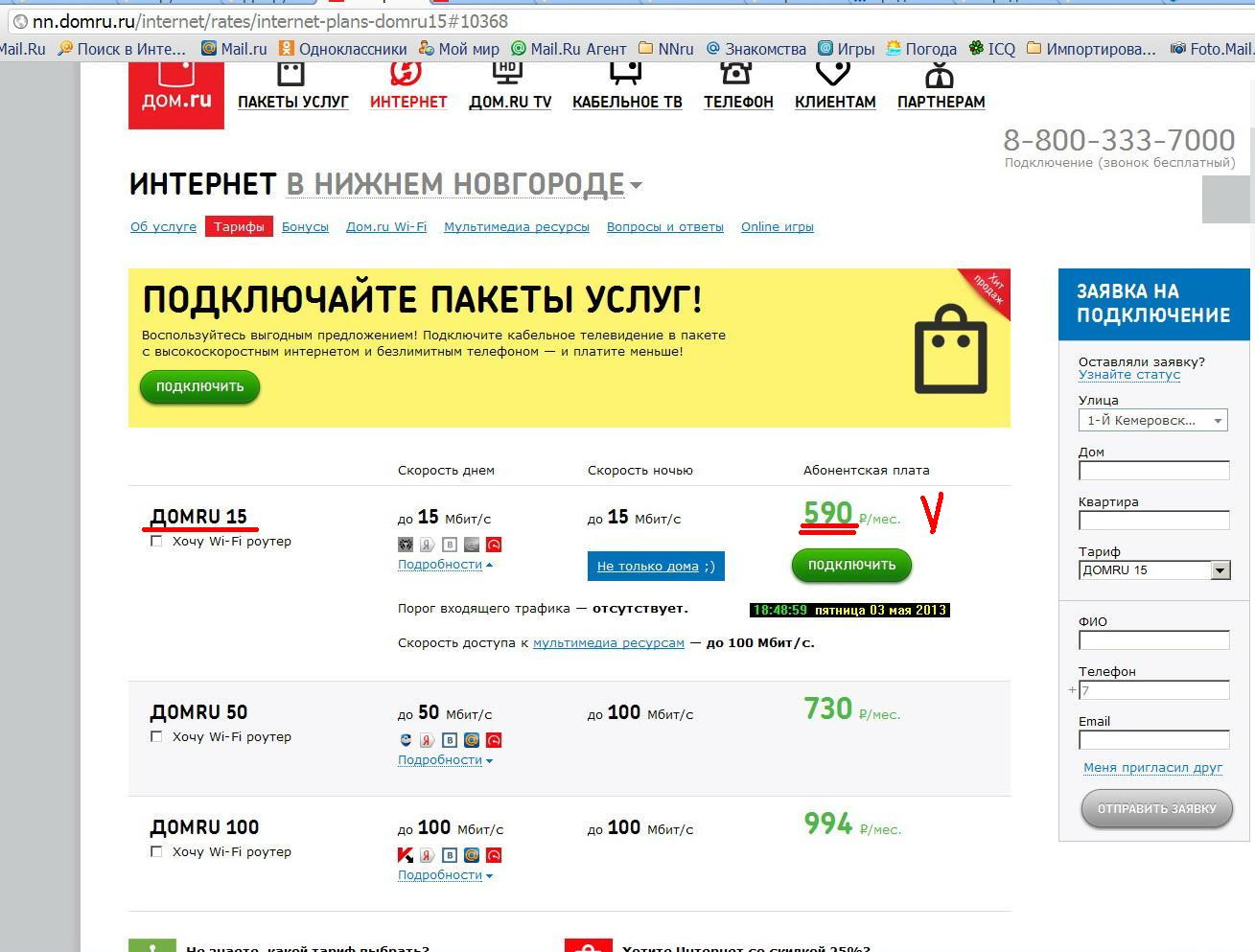Tick Wi-Fi router checkbox for ДОМRU 100

pos(156,852)
